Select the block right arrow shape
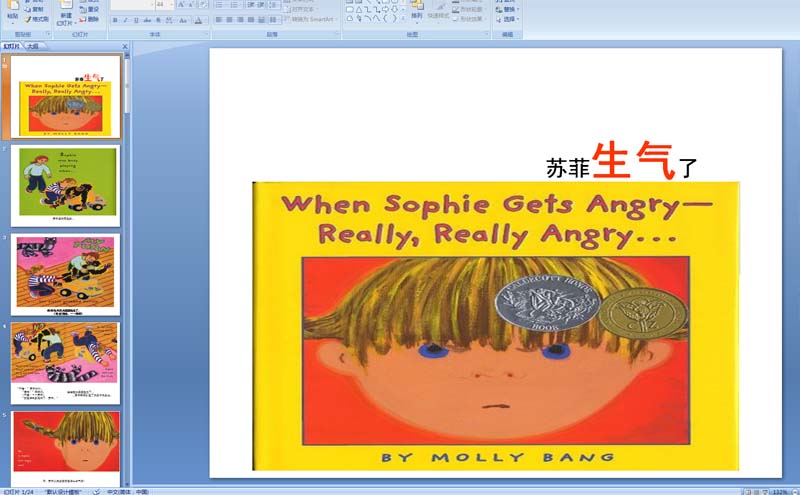800x495 pixels. [386, 9]
